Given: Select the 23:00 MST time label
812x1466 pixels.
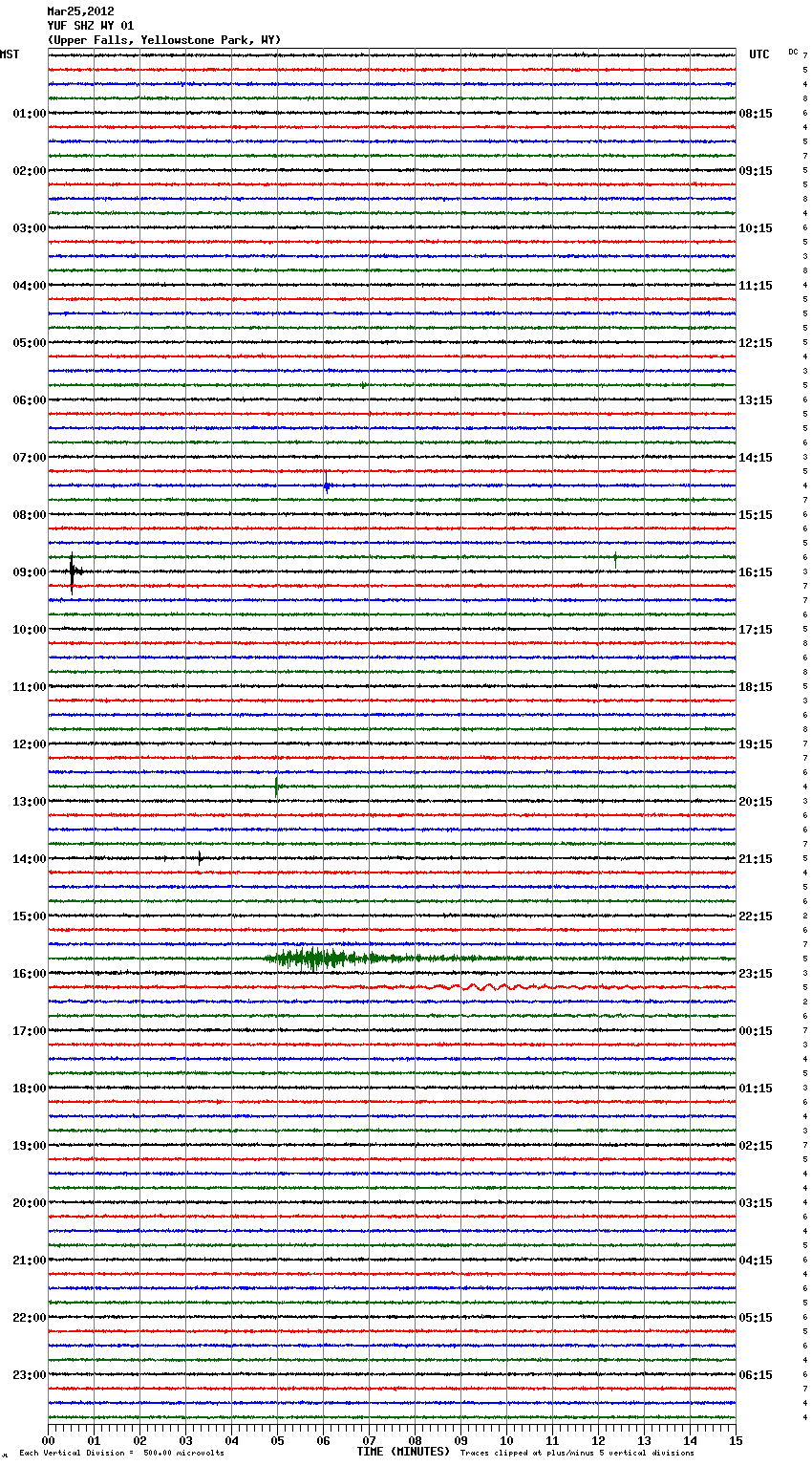Looking at the screenshot, I should pyautogui.click(x=30, y=1375).
